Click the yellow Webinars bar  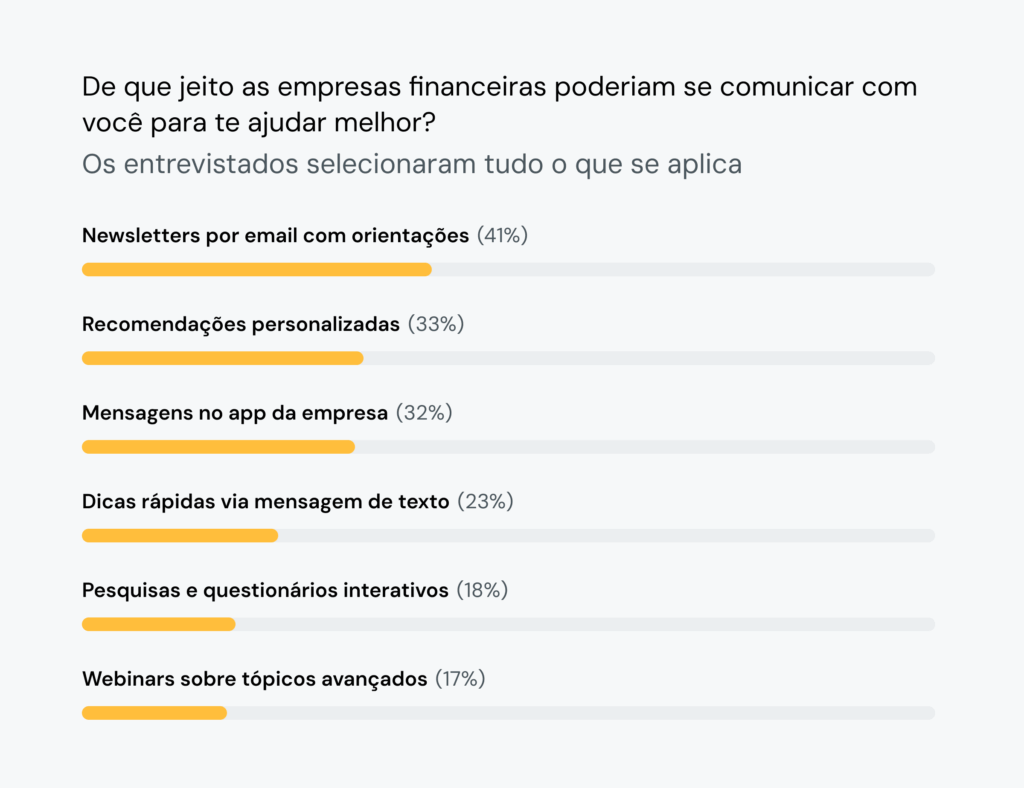coord(154,713)
